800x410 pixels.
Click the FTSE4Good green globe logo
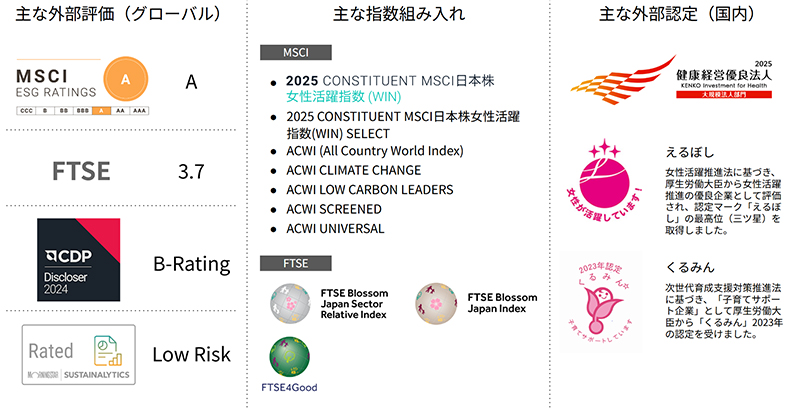[290, 356]
